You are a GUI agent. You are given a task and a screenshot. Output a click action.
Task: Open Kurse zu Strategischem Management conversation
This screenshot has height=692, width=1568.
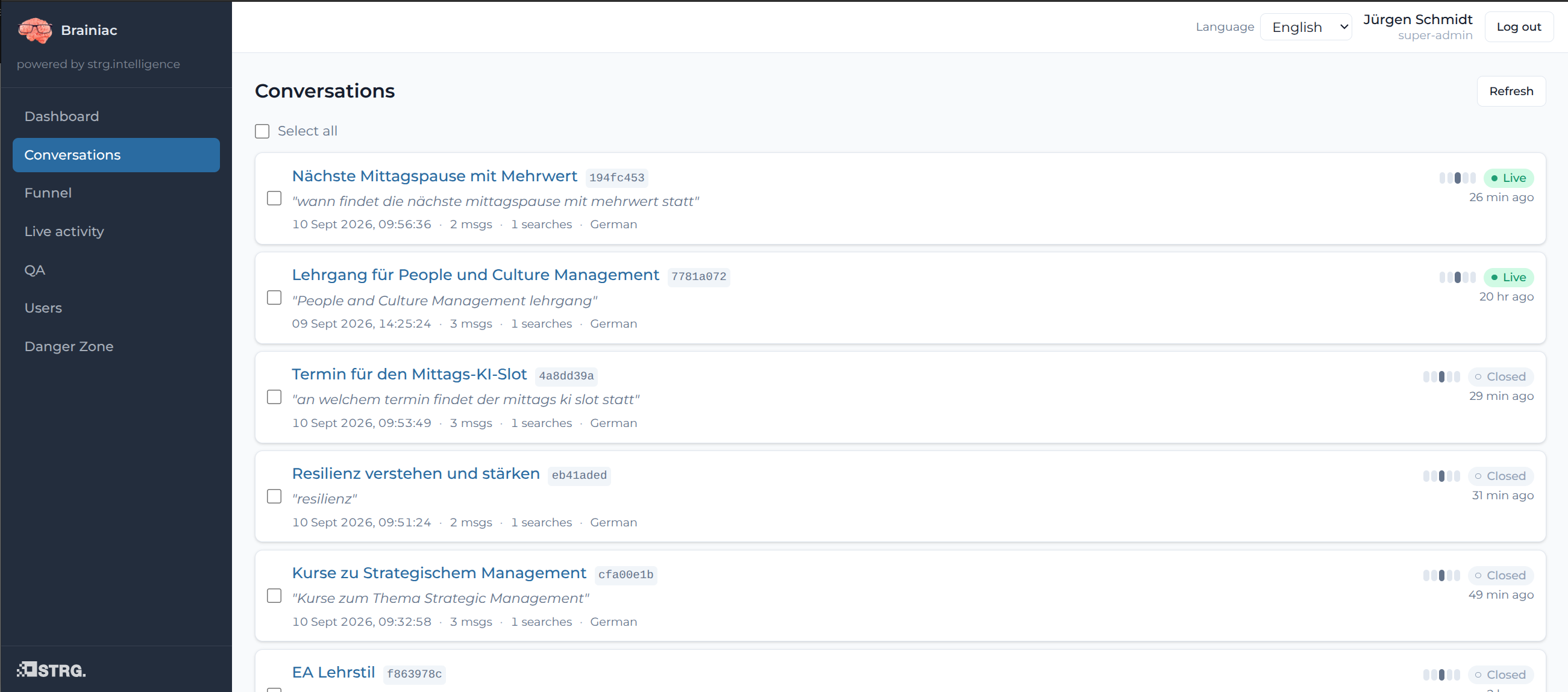point(439,573)
